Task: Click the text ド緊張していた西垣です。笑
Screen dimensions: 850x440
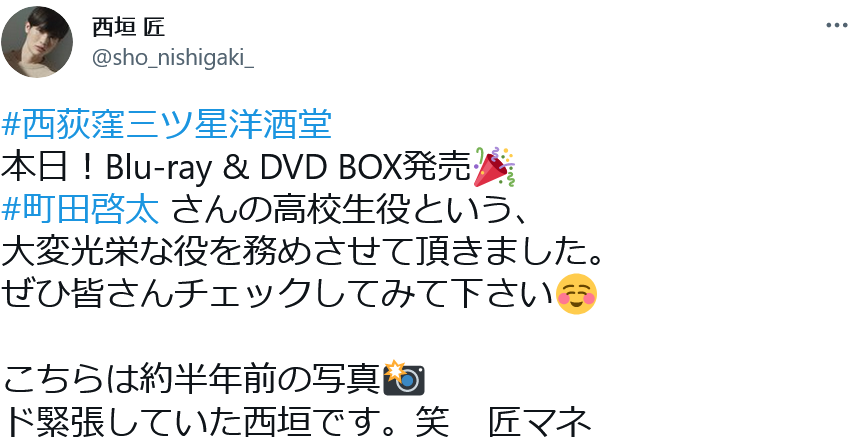Action: coord(225,422)
